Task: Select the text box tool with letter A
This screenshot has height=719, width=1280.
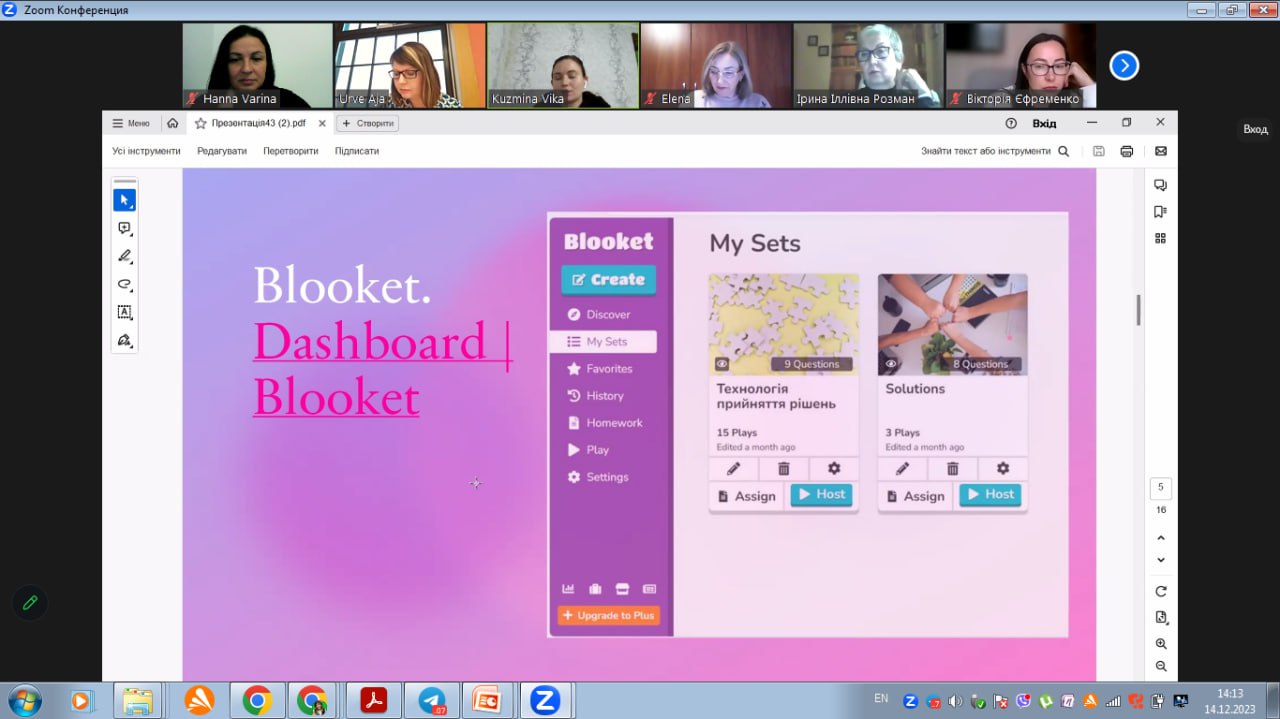Action: tap(124, 312)
